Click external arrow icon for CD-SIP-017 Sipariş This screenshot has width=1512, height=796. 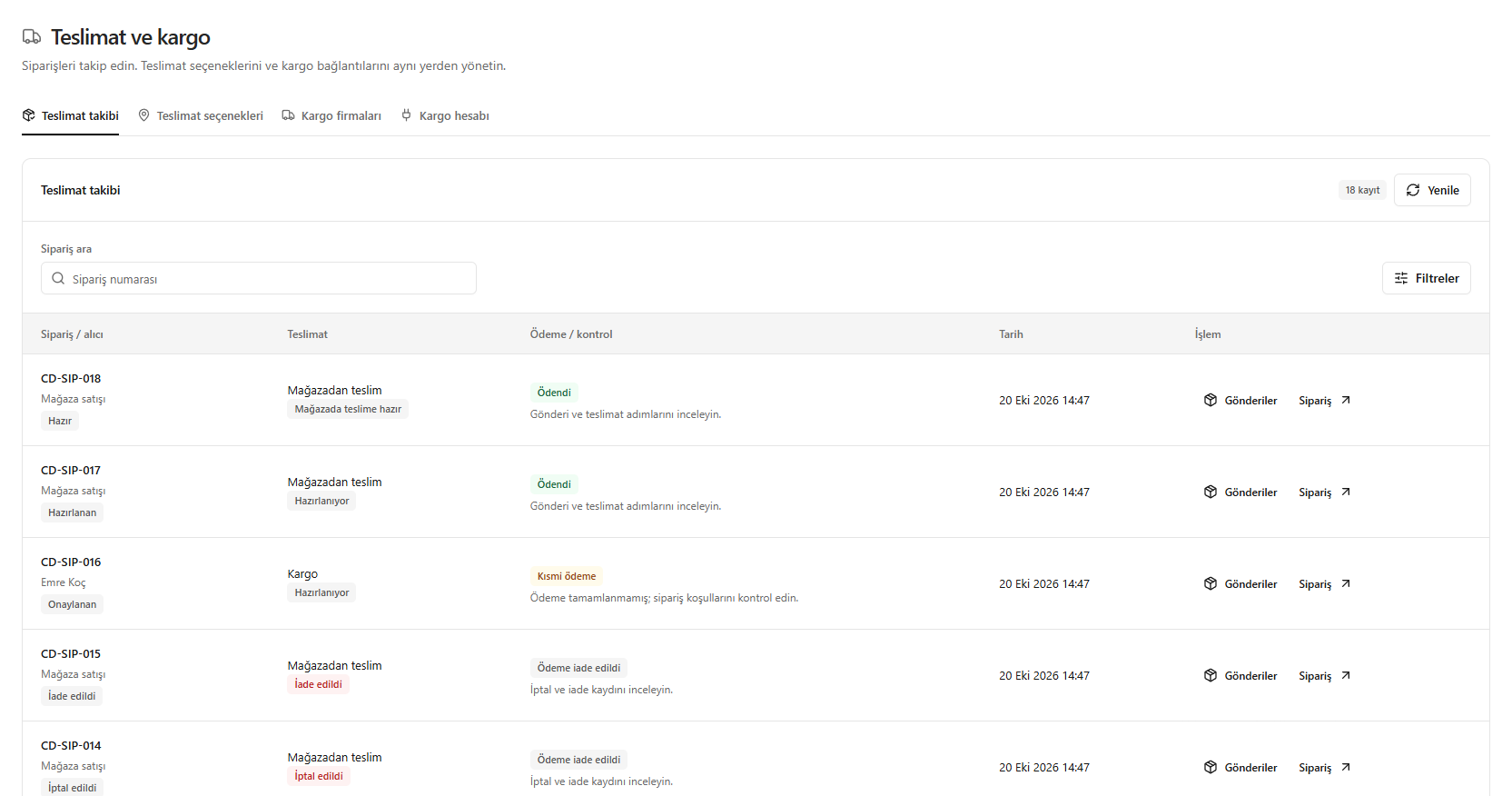(1346, 492)
